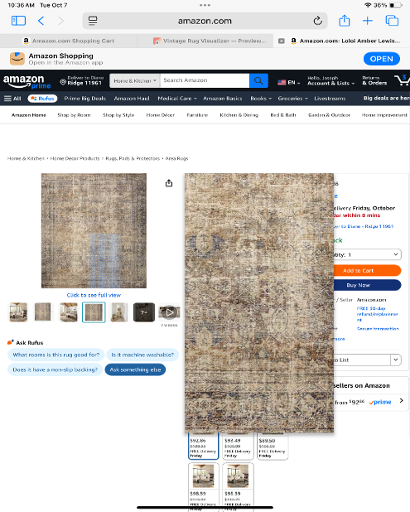Play the product video thumbnail
This screenshot has height=512, width=410.
169,312
